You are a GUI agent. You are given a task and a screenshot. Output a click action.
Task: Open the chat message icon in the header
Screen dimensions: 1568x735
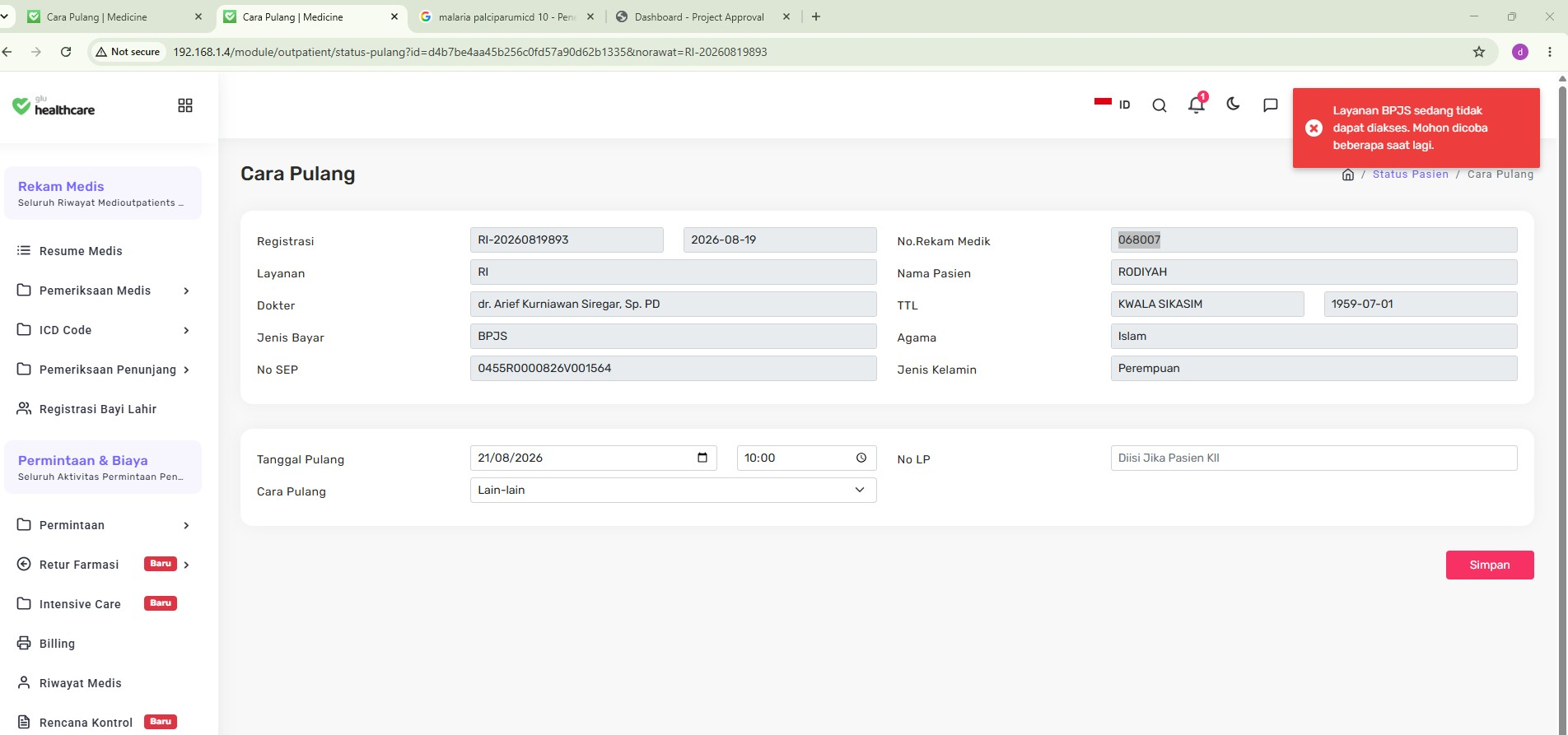(1271, 105)
